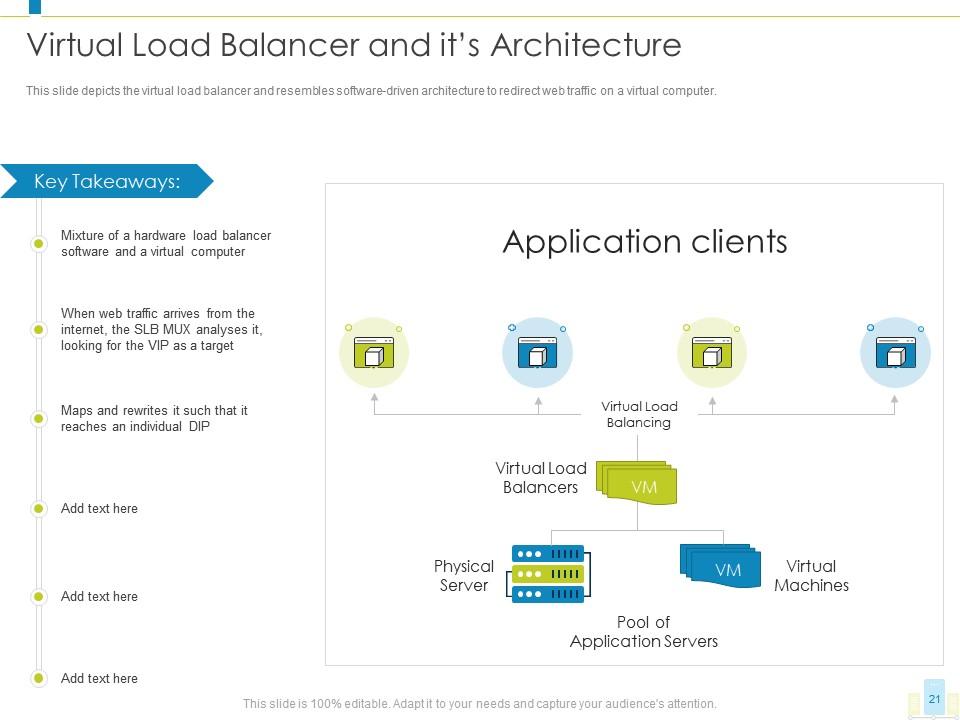The image size is (960, 720).
Task: Click the 'Mixture of a hardware load balancer' text
Action: (166, 244)
